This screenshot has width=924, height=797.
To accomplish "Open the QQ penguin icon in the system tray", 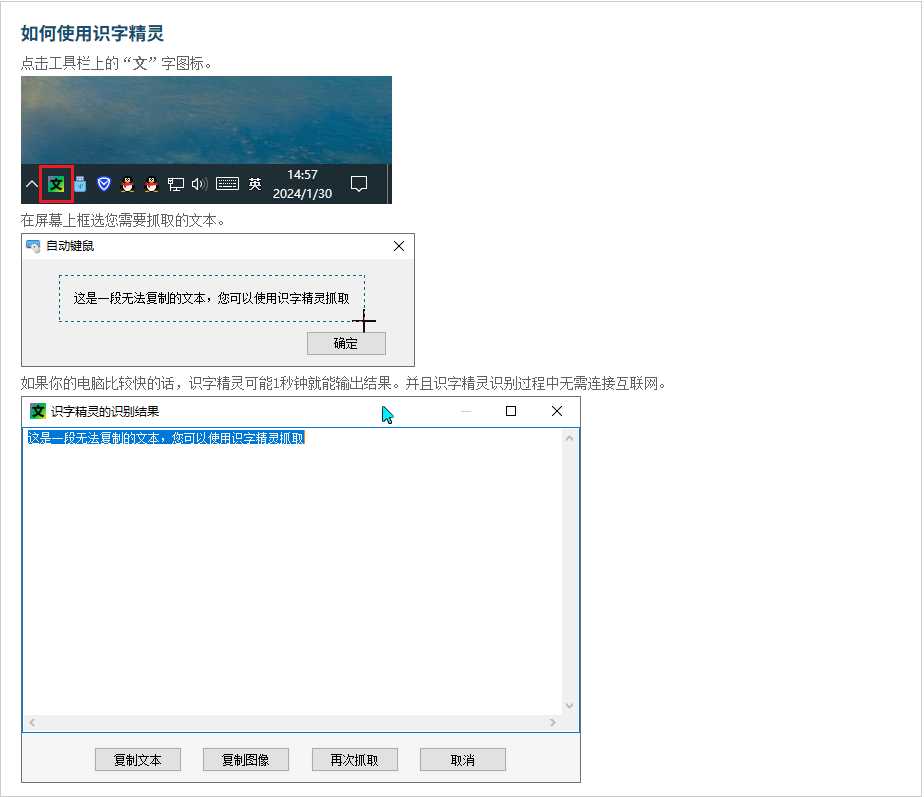I will tap(126, 183).
